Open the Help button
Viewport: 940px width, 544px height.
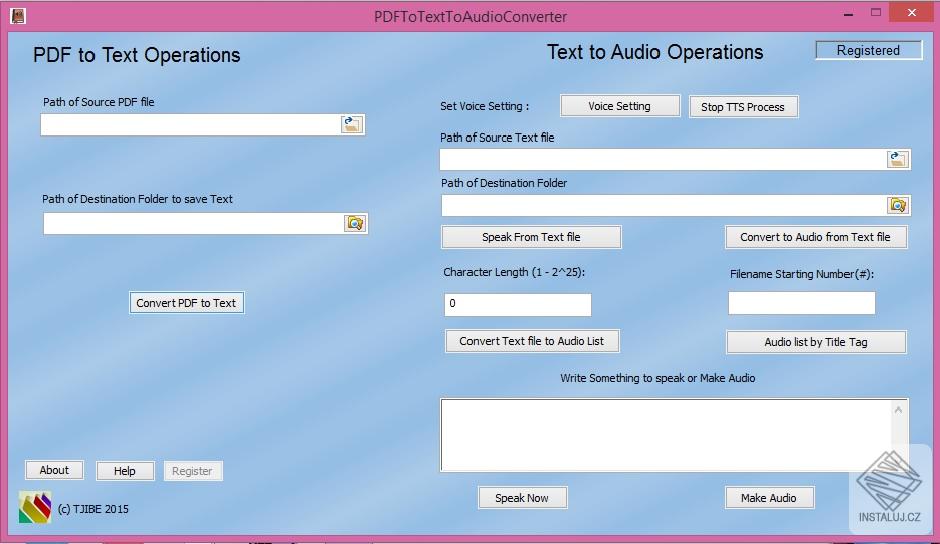point(125,471)
